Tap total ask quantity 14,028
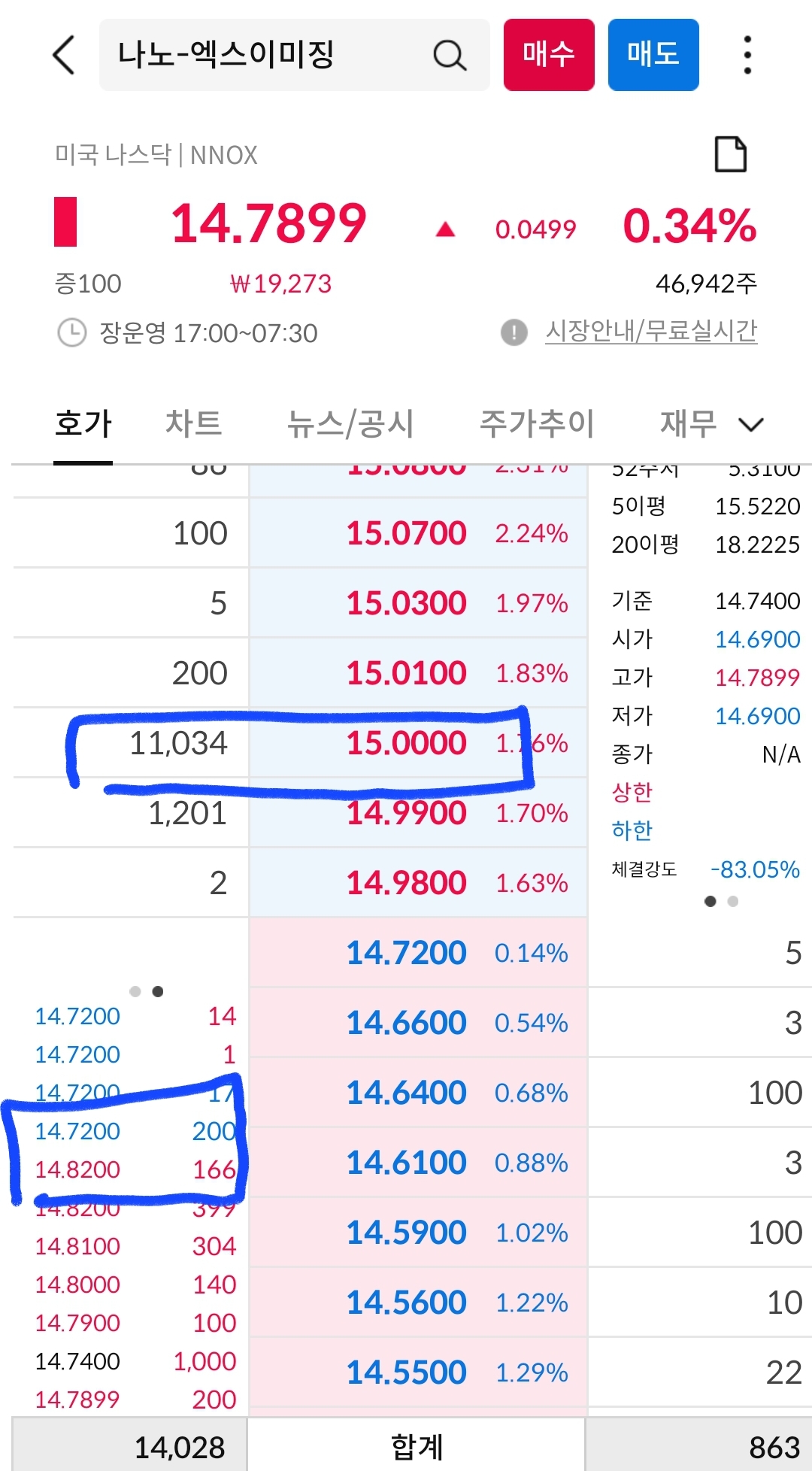 (x=180, y=1448)
